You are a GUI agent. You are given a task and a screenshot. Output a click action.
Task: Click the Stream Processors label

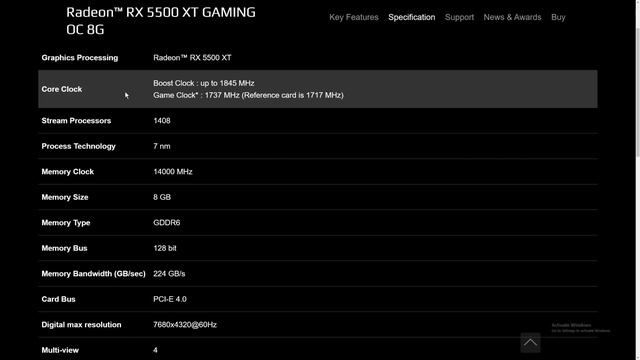tap(76, 121)
